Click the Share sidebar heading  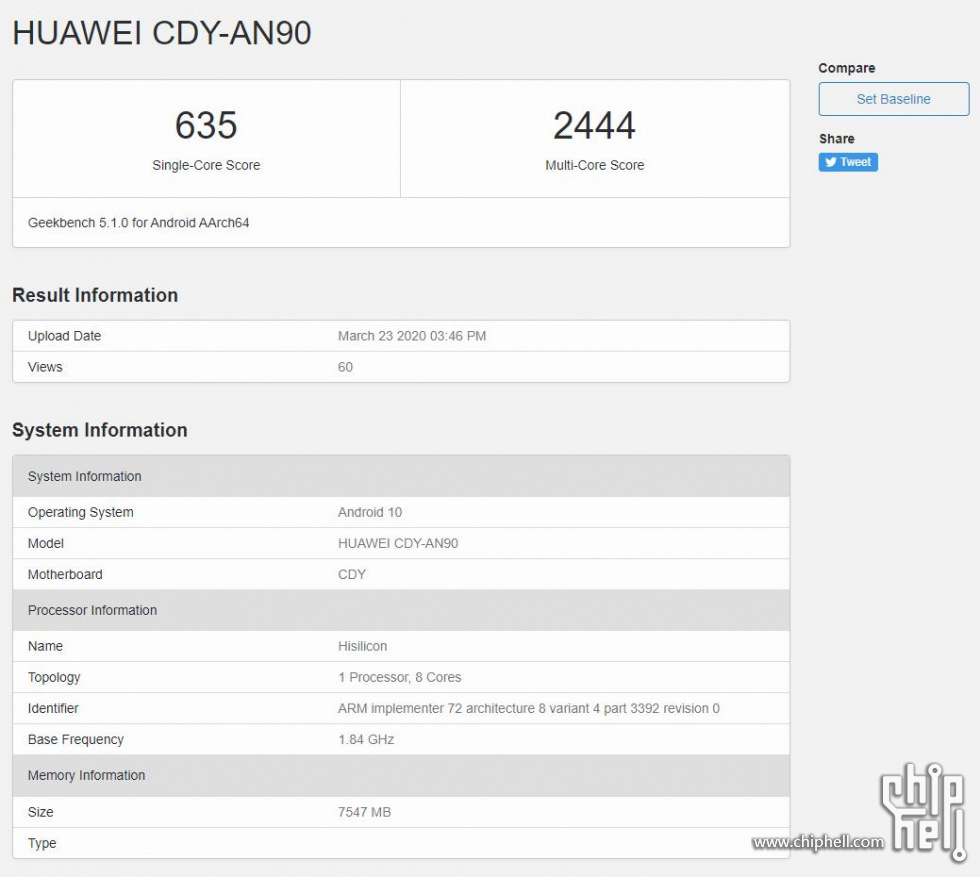837,139
